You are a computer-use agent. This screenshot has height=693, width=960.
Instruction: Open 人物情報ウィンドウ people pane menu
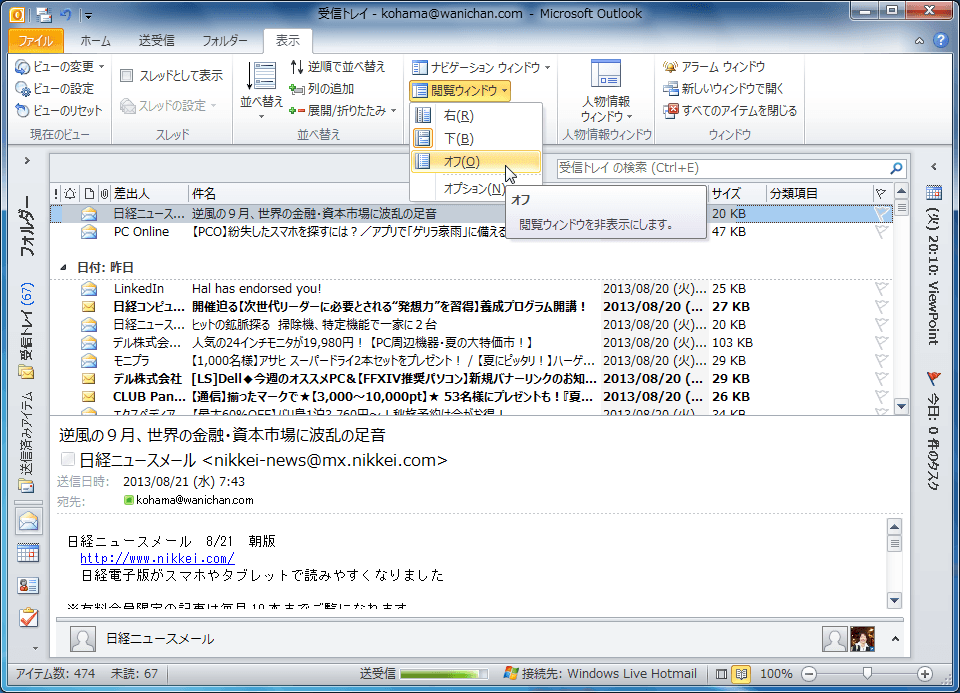click(x=606, y=92)
